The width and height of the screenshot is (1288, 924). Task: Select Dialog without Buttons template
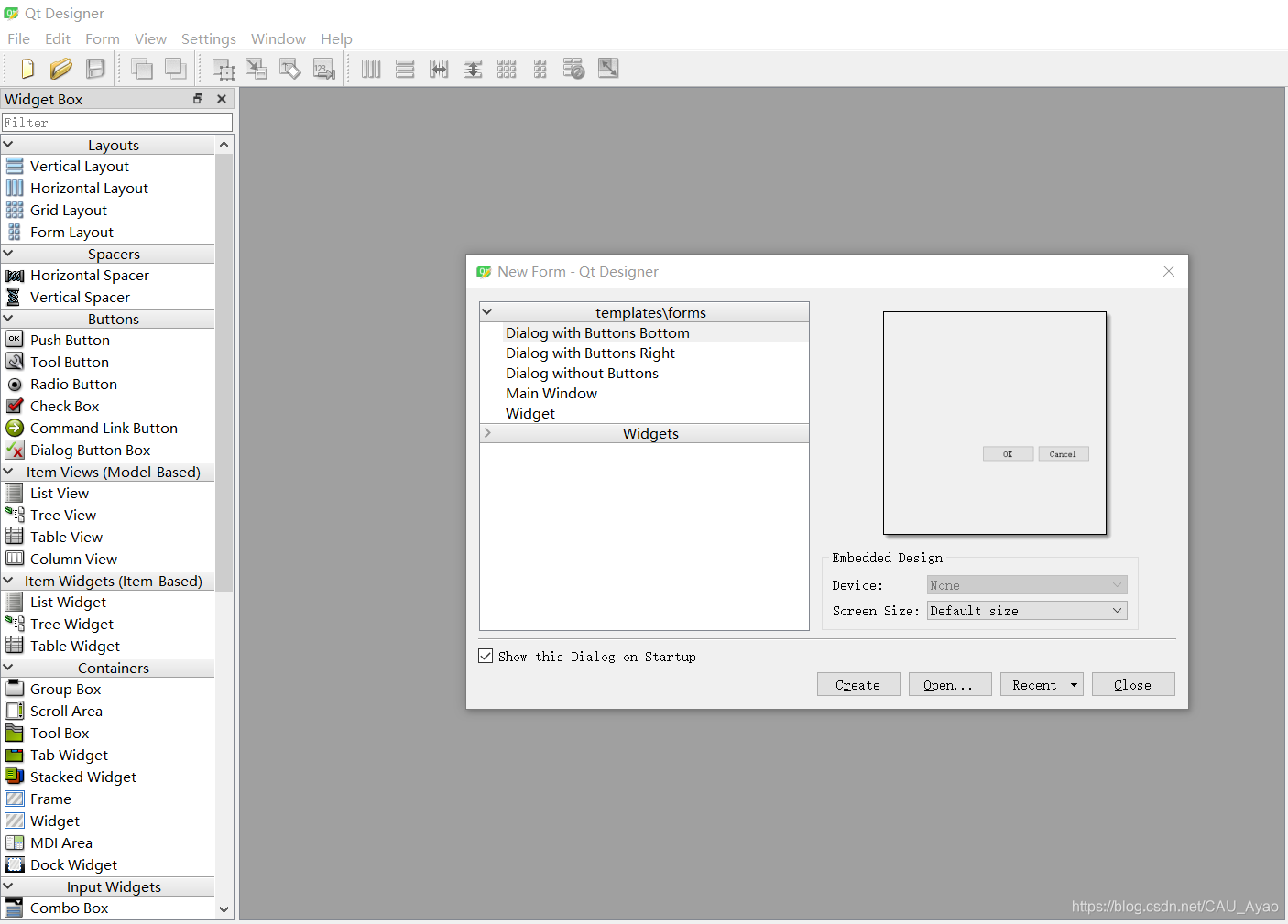click(582, 374)
